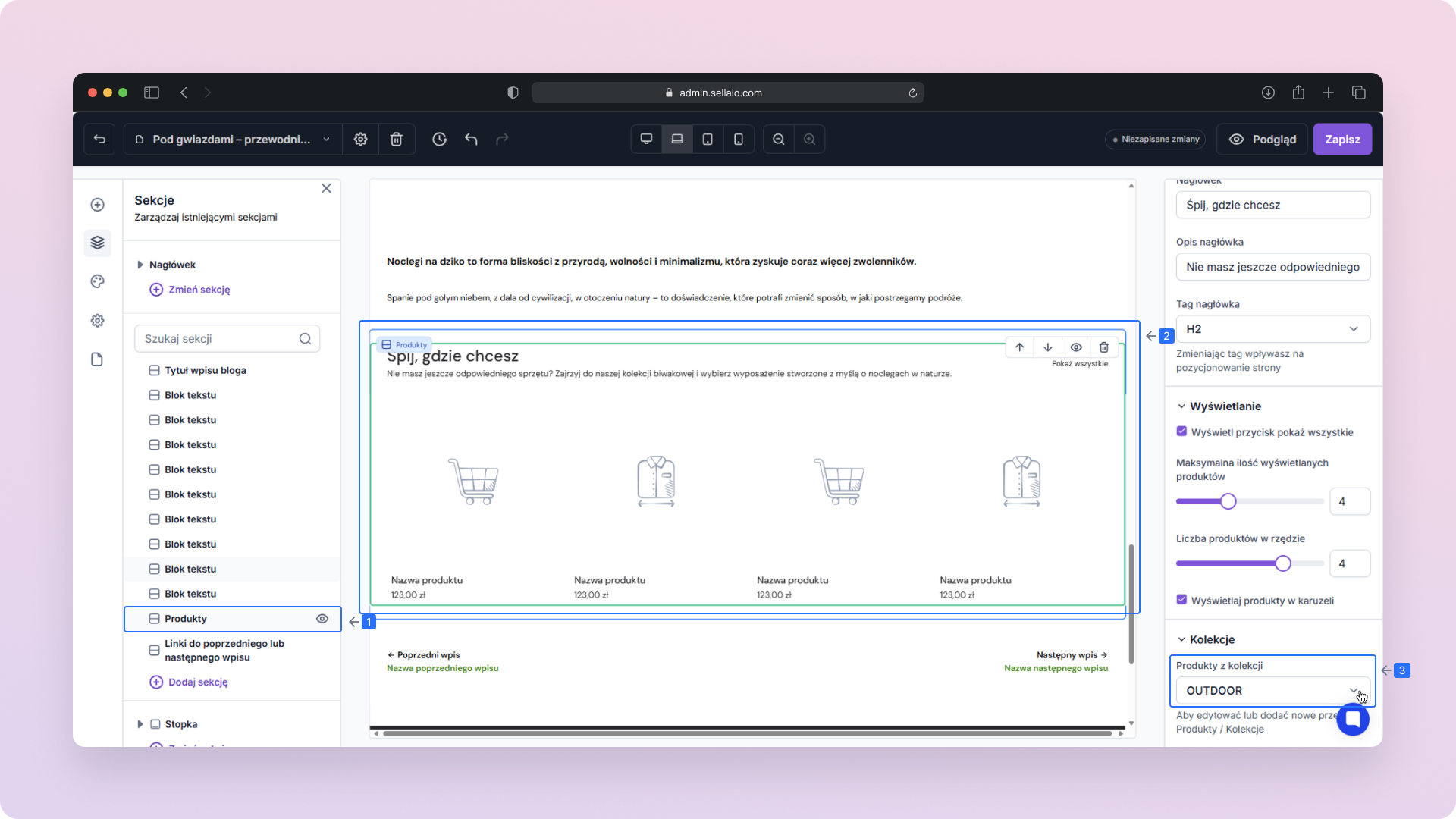The height and width of the screenshot is (819, 1456).
Task: Click the palette theme icon in sidebar
Action: 97,281
